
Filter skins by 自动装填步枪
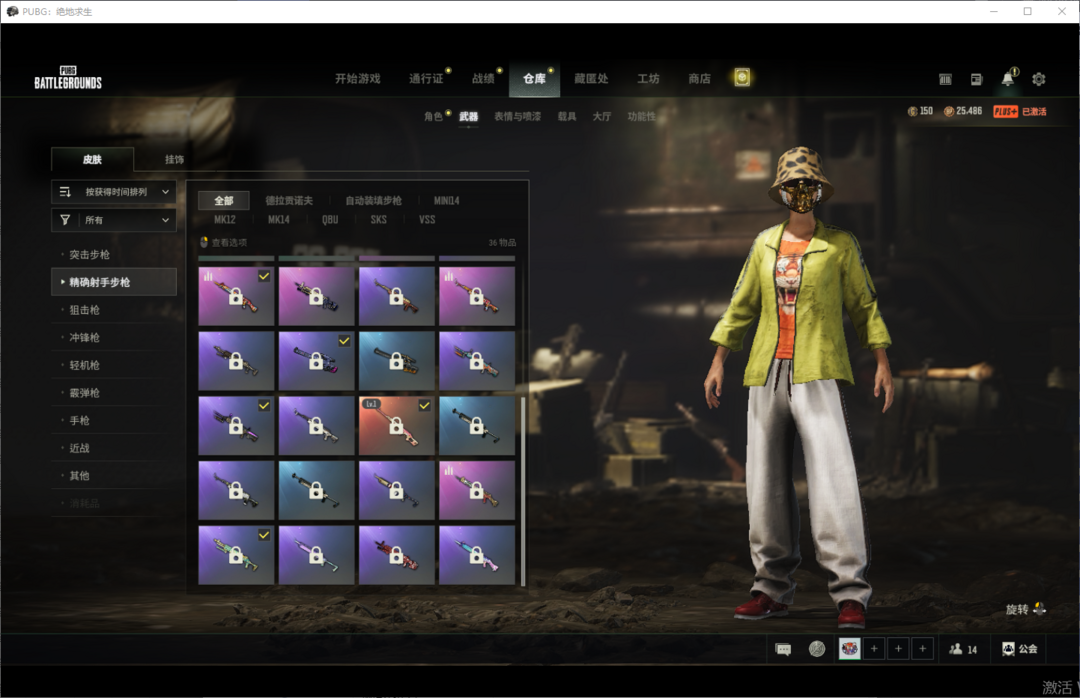373,201
